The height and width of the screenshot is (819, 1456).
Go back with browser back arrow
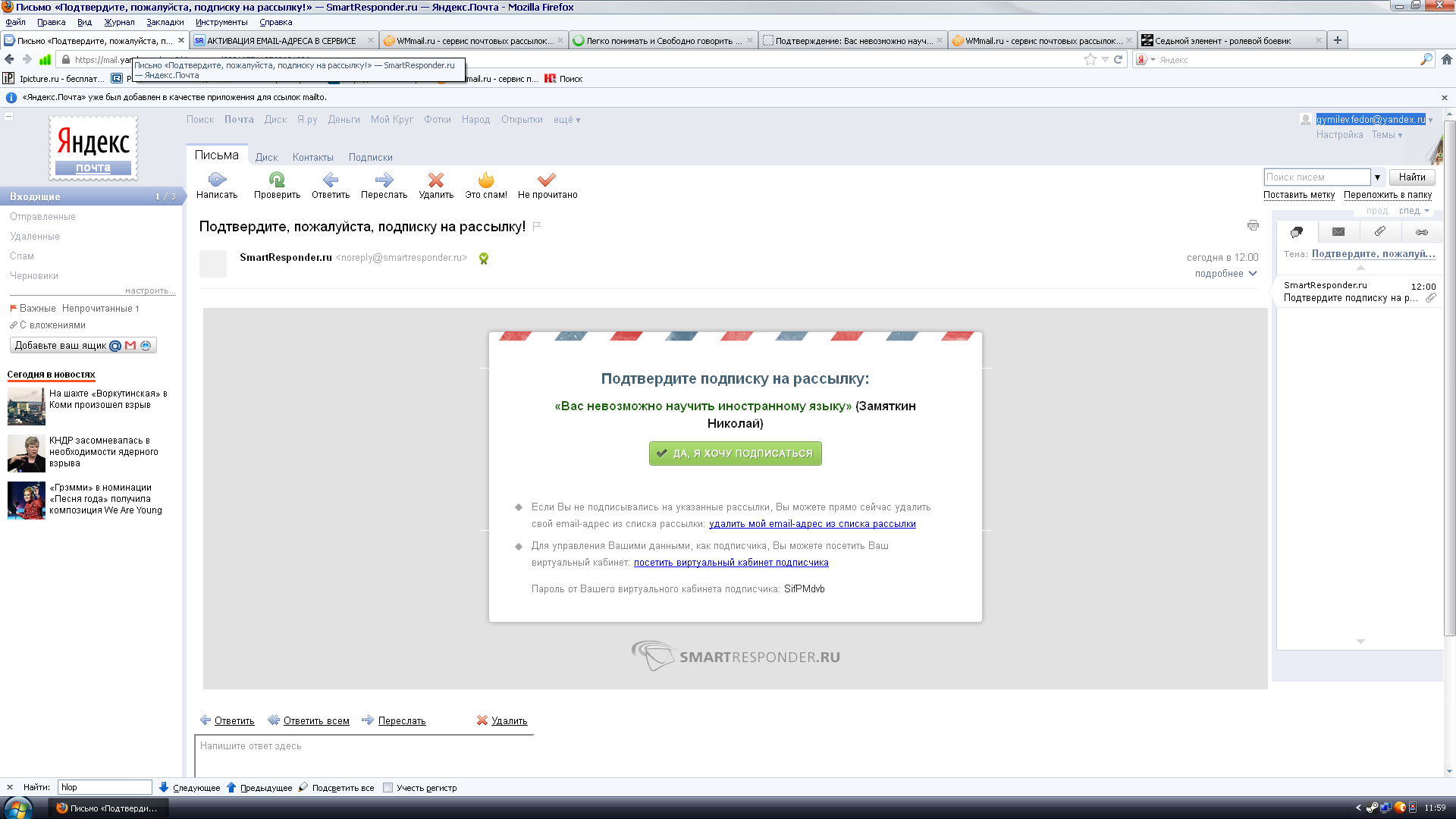coord(9,59)
